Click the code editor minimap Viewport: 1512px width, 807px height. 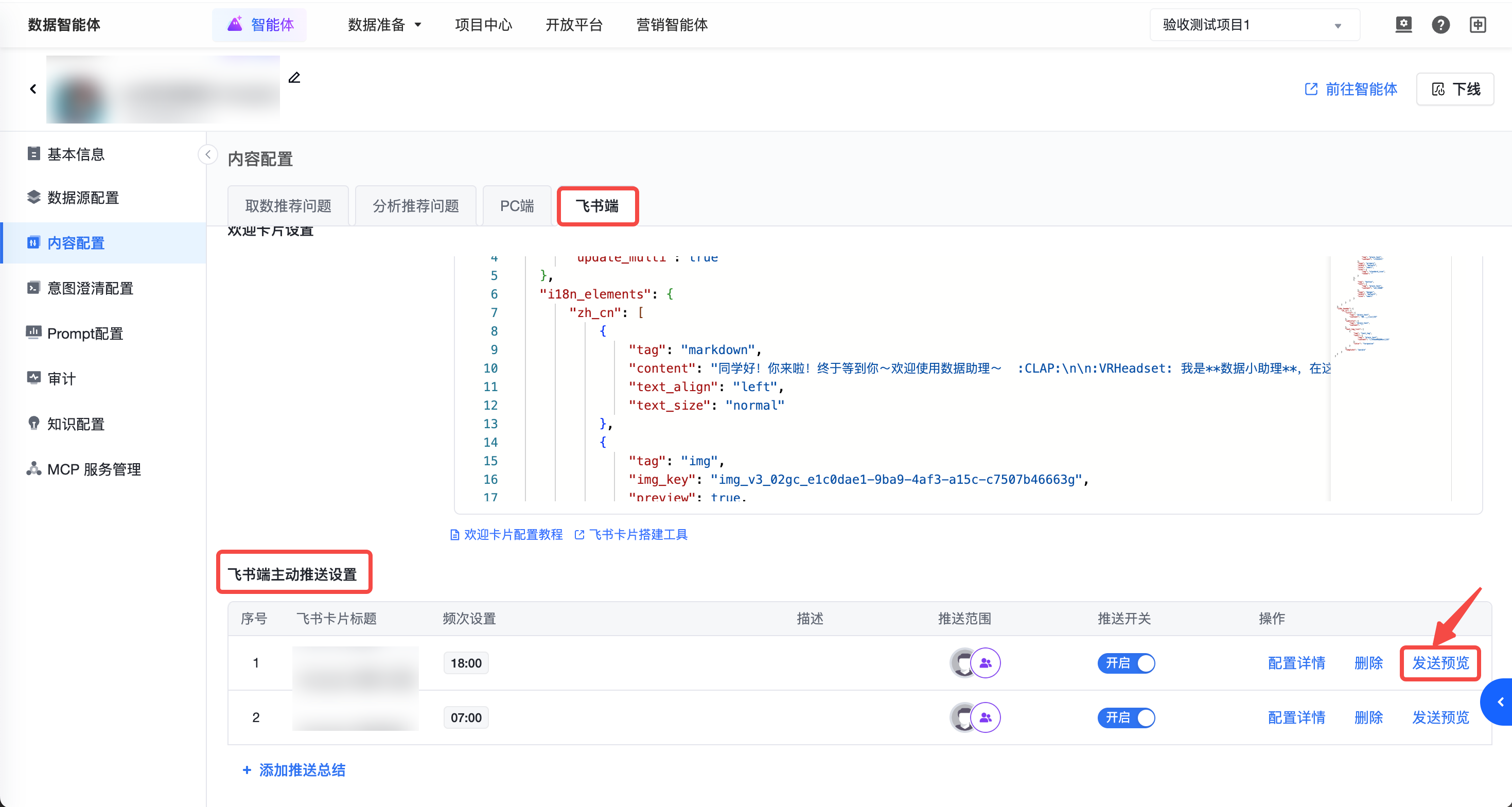click(1362, 305)
